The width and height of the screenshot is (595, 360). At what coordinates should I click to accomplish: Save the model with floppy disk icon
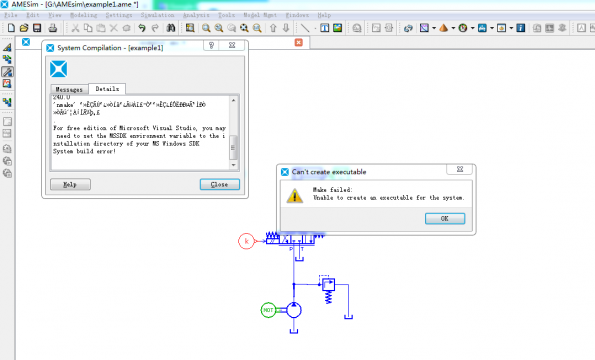(x=37, y=28)
